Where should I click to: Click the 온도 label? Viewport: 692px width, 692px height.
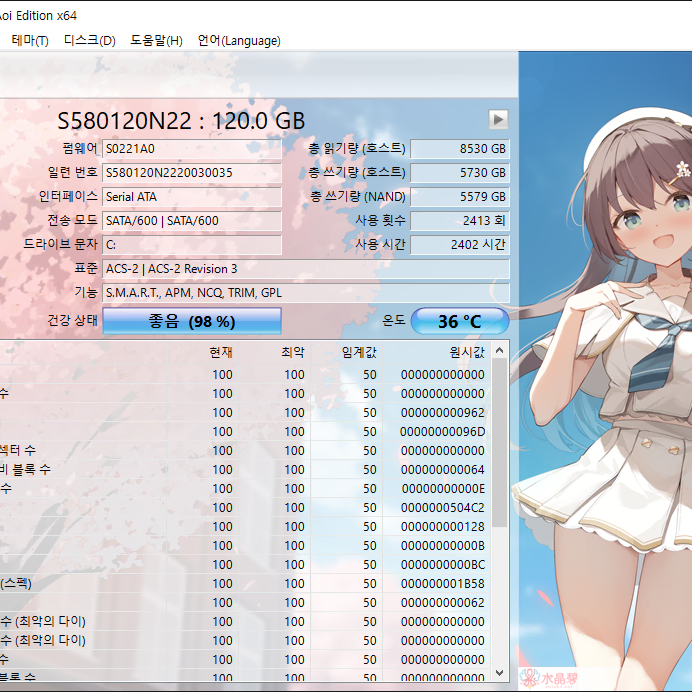(x=394, y=320)
